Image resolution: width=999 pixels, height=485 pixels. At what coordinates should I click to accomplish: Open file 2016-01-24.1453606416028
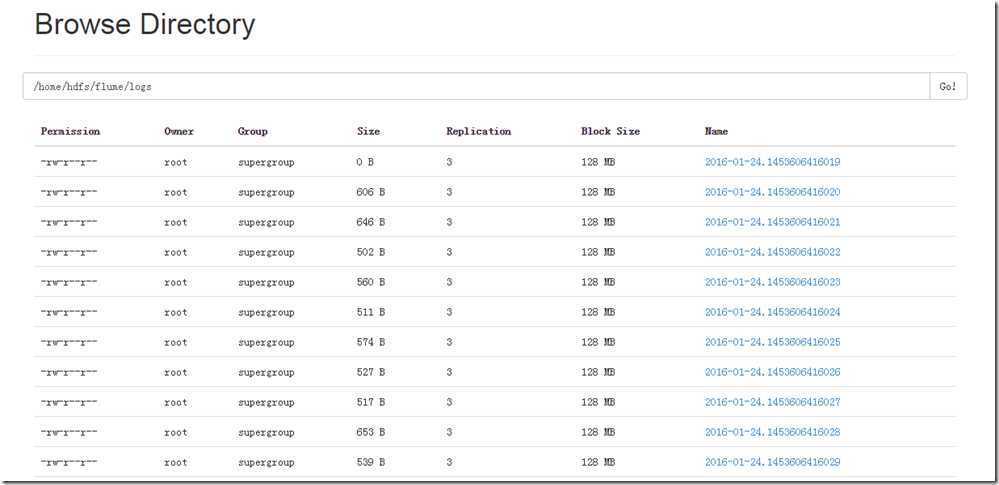[772, 432]
